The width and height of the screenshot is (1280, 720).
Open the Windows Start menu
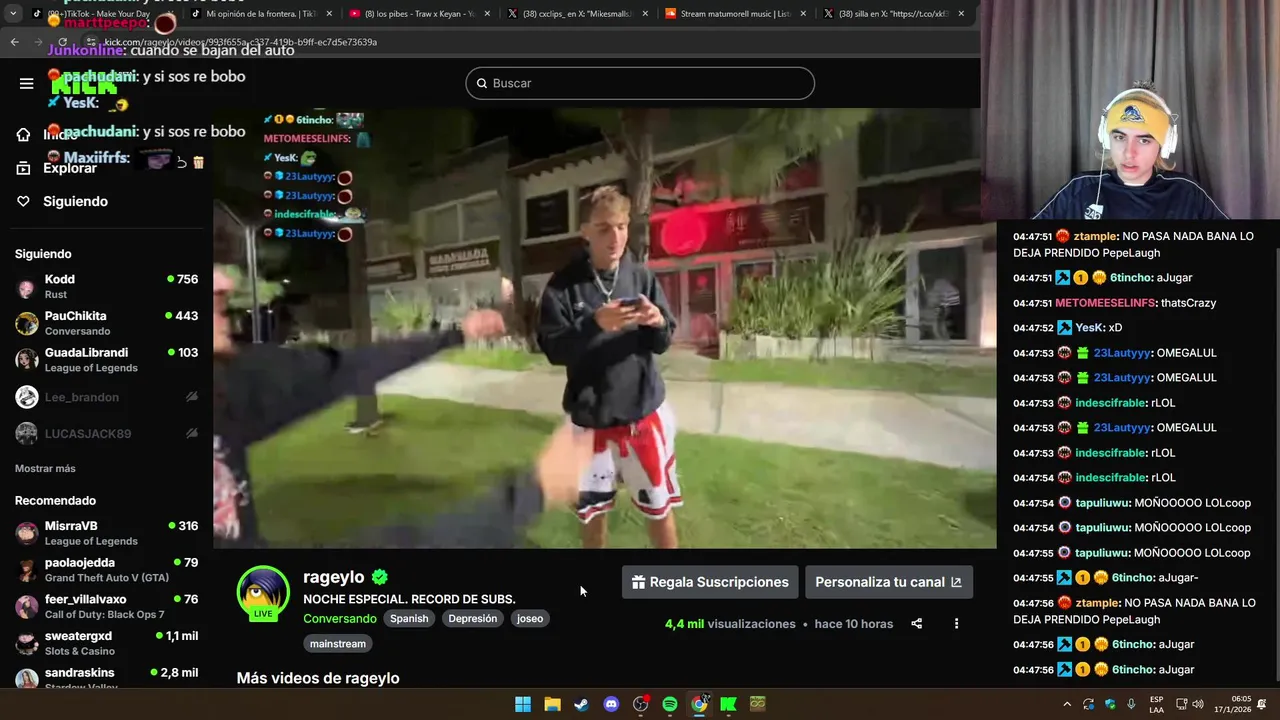pos(523,704)
